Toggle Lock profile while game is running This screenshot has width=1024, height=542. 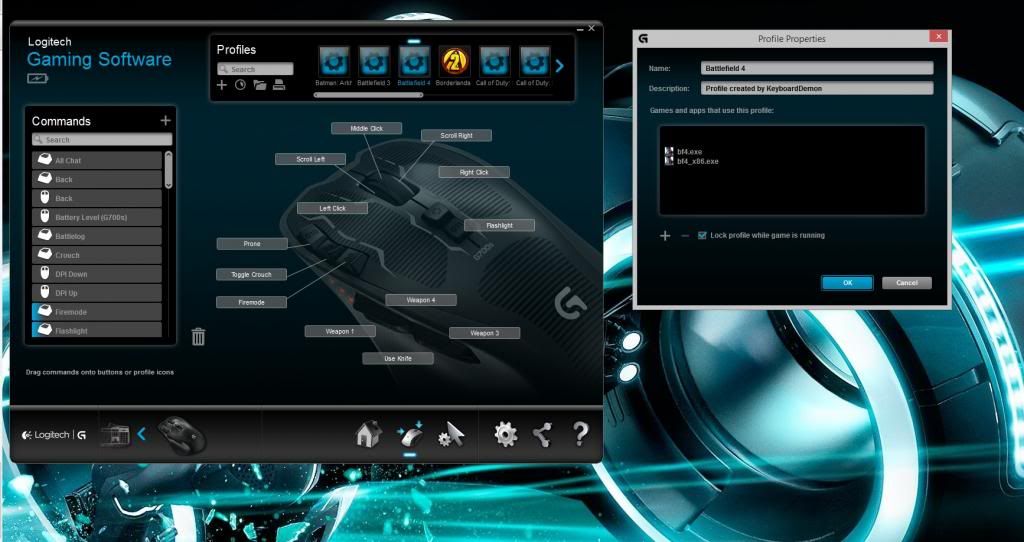[703, 236]
